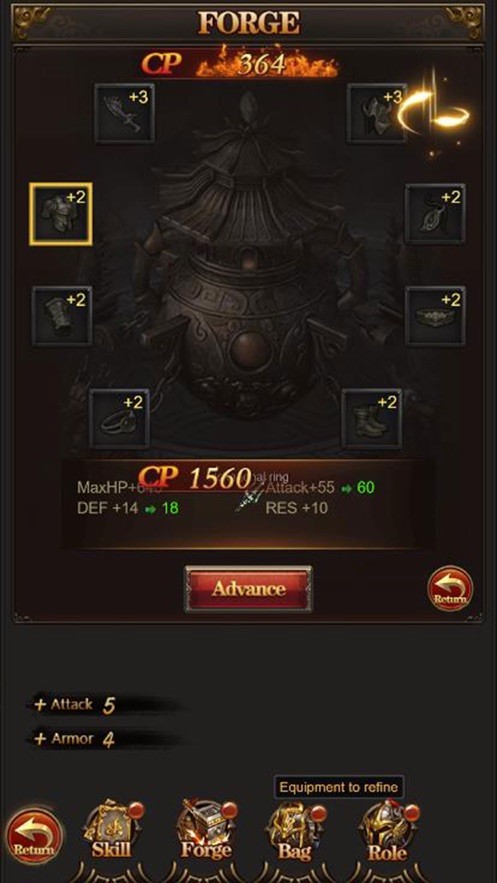Select the bracer gauntlet slot
497x883 pixels.
(x=62, y=316)
